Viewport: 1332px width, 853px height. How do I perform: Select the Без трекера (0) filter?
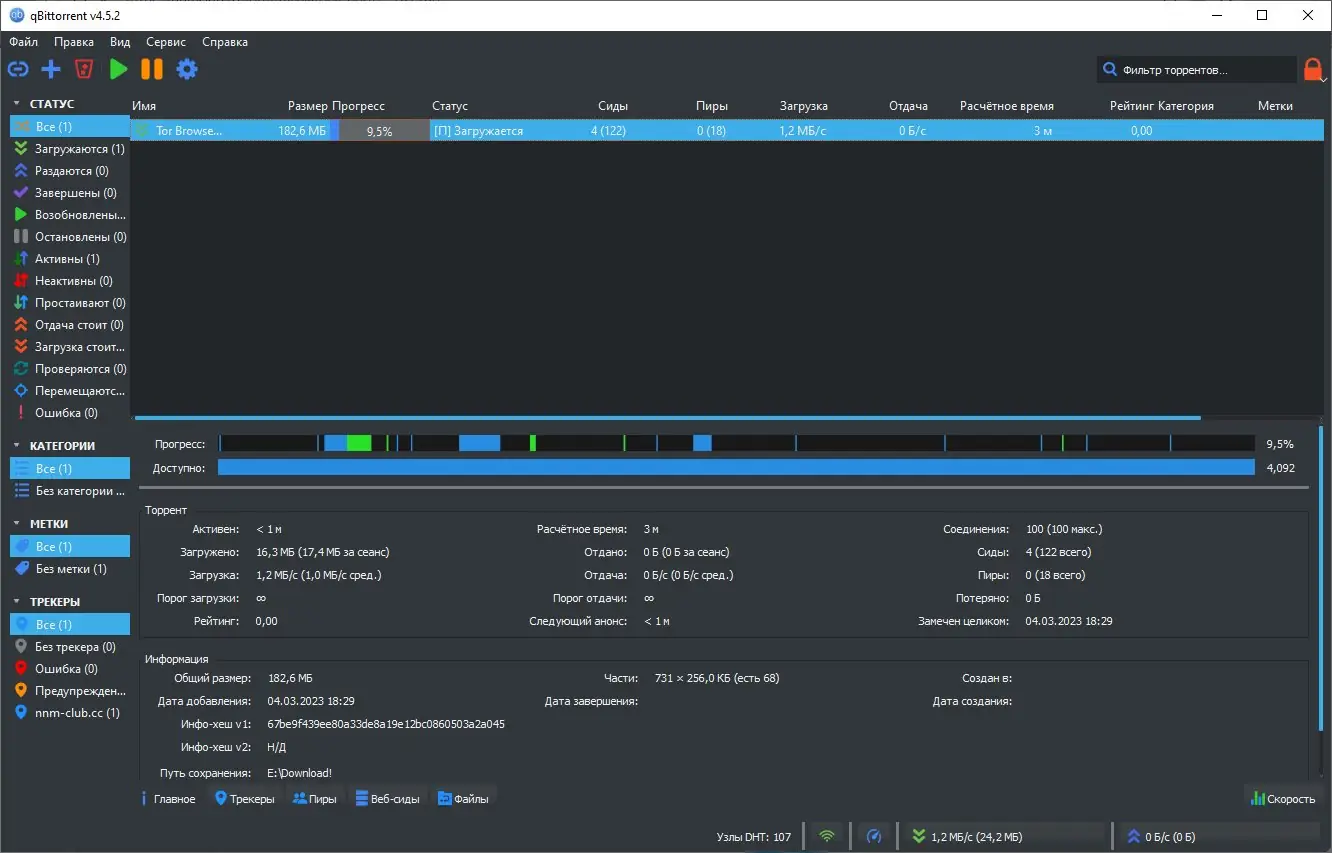[x=70, y=647]
